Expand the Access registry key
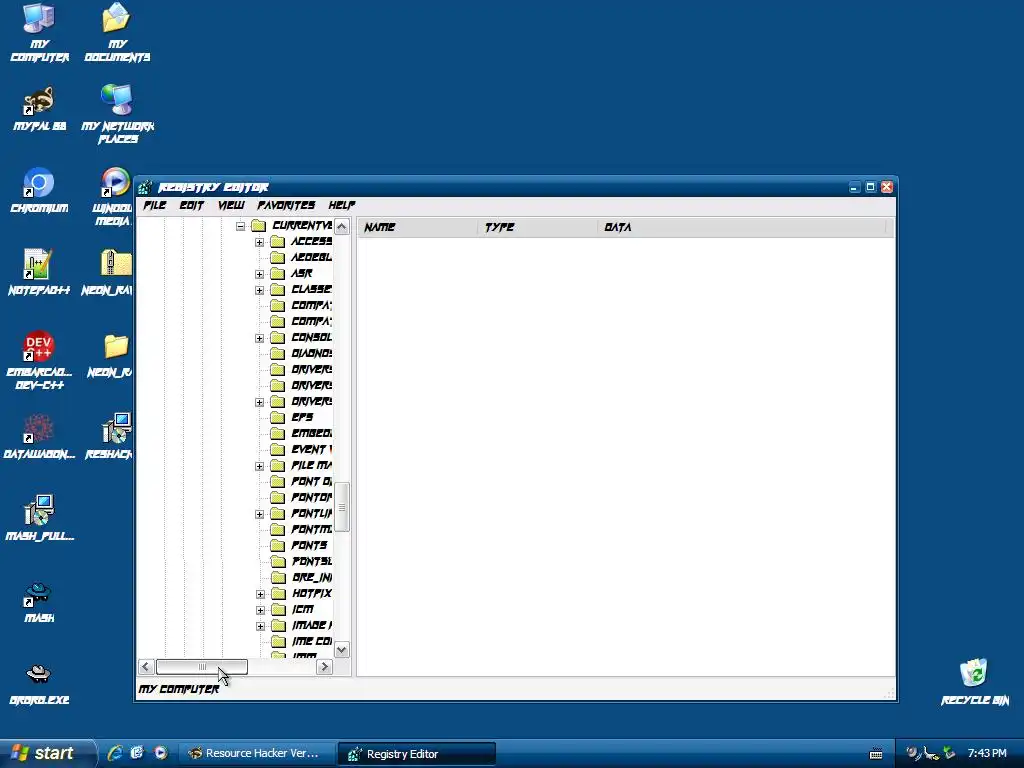1024x768 pixels. [259, 242]
